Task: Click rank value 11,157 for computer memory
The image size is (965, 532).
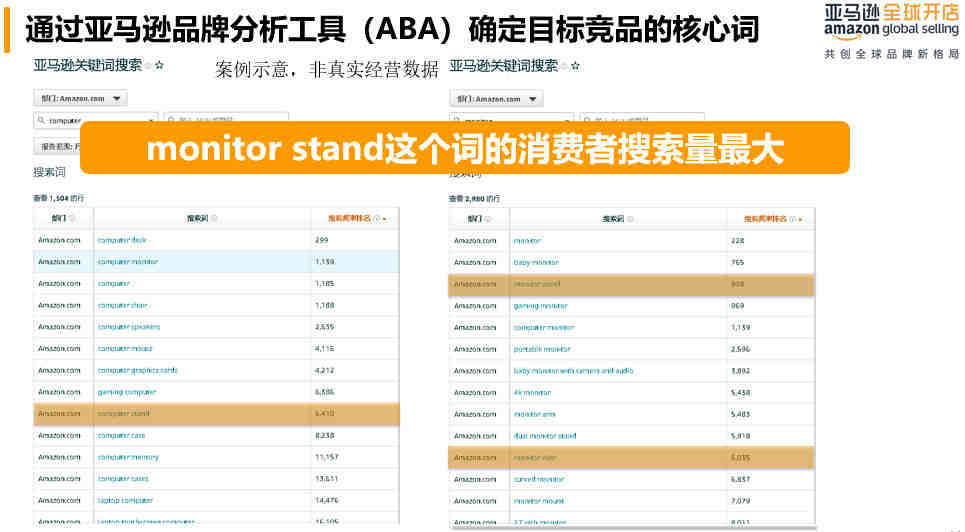Action: click(x=327, y=457)
